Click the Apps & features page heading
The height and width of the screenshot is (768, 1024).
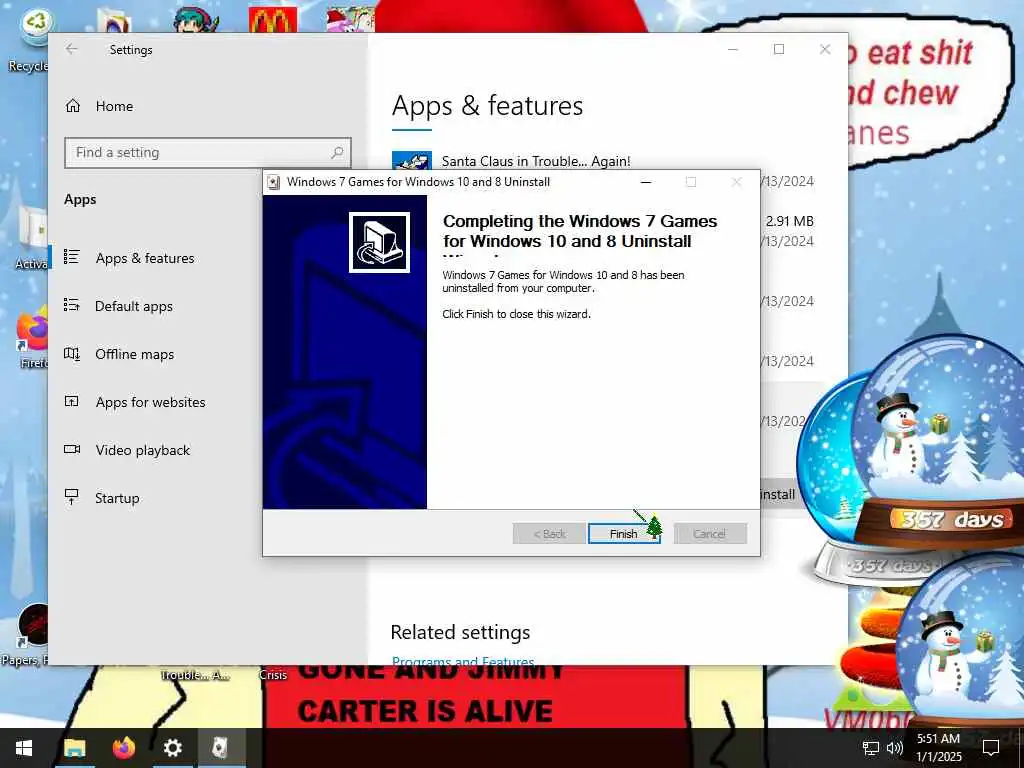click(487, 106)
